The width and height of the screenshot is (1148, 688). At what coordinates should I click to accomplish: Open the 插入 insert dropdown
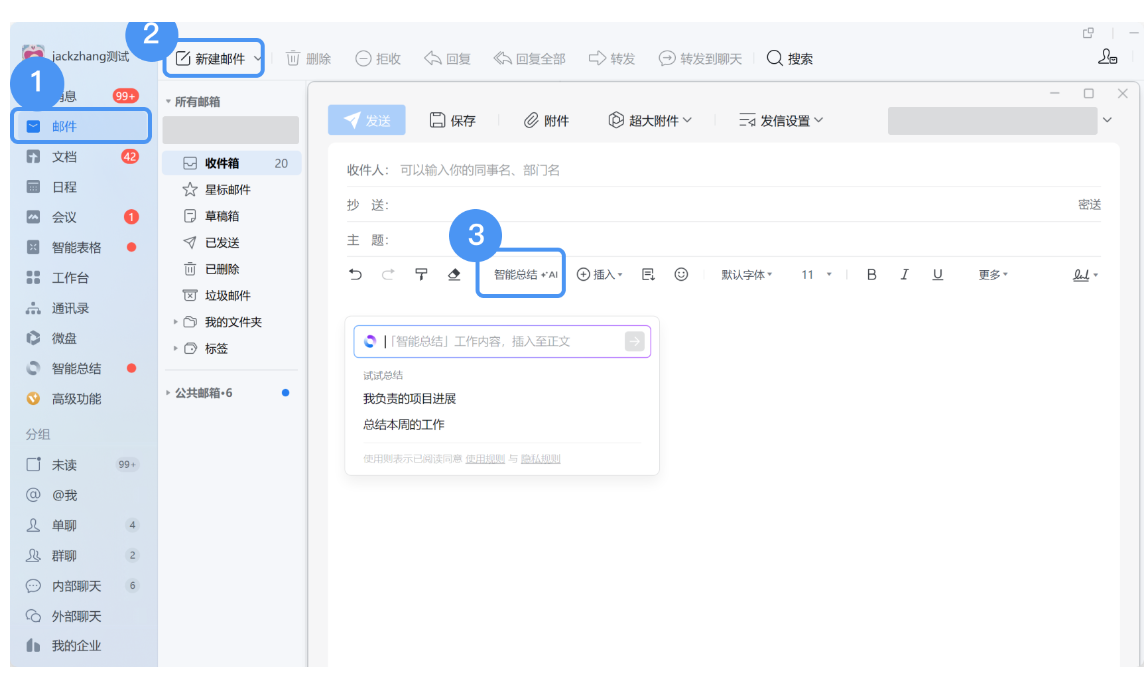pos(600,274)
